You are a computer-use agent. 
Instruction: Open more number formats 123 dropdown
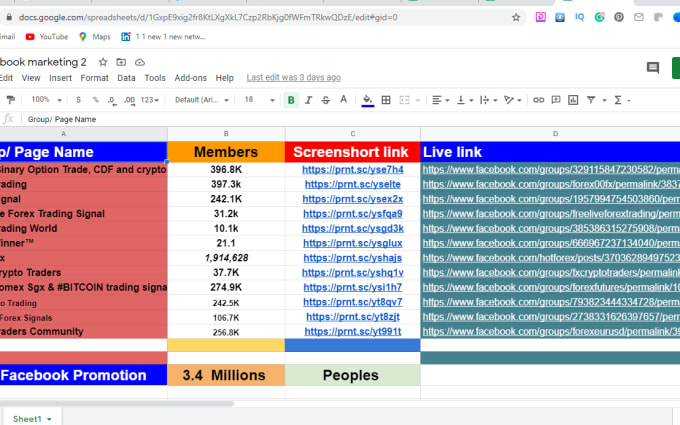click(150, 100)
